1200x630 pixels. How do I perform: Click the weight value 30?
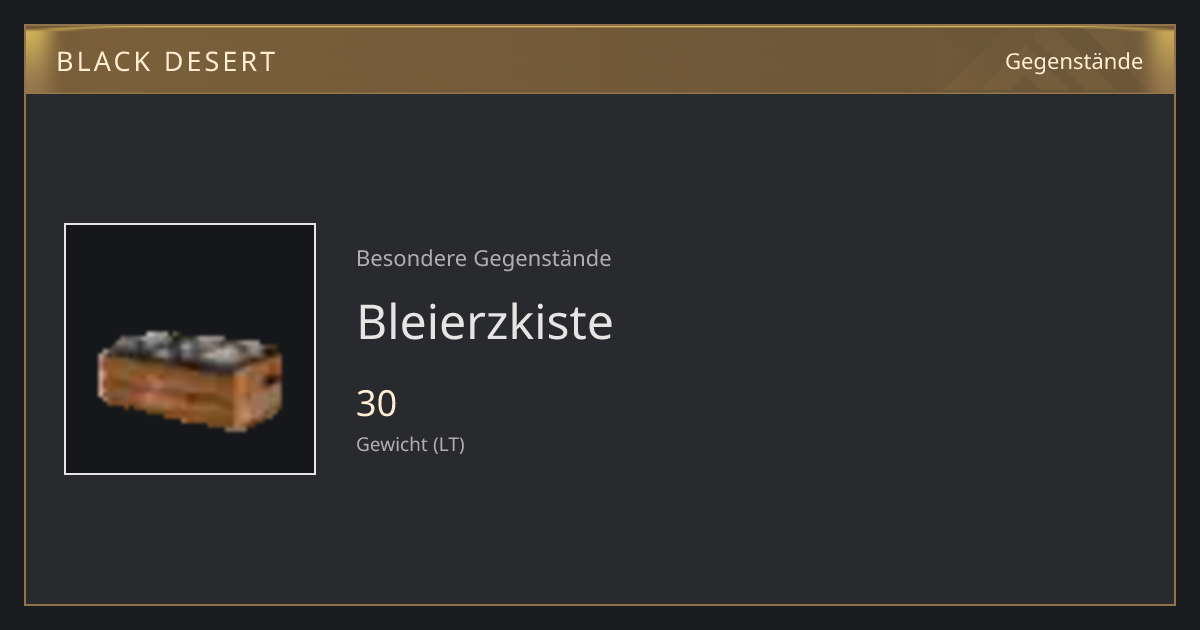click(x=376, y=403)
